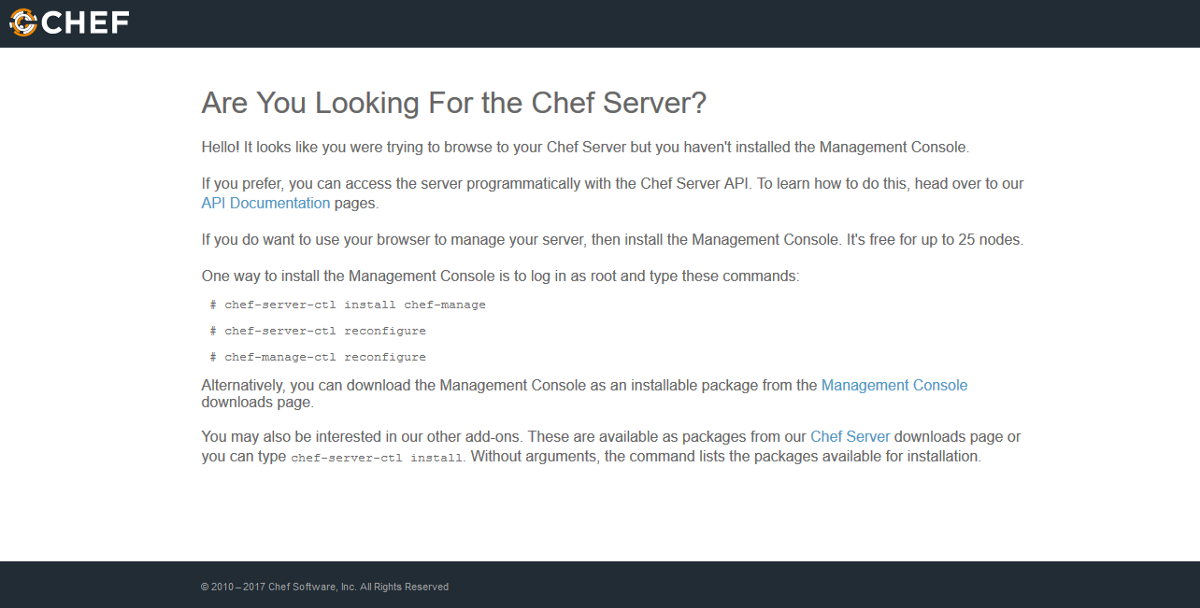Follow the Chef Server downloads link

click(x=850, y=436)
